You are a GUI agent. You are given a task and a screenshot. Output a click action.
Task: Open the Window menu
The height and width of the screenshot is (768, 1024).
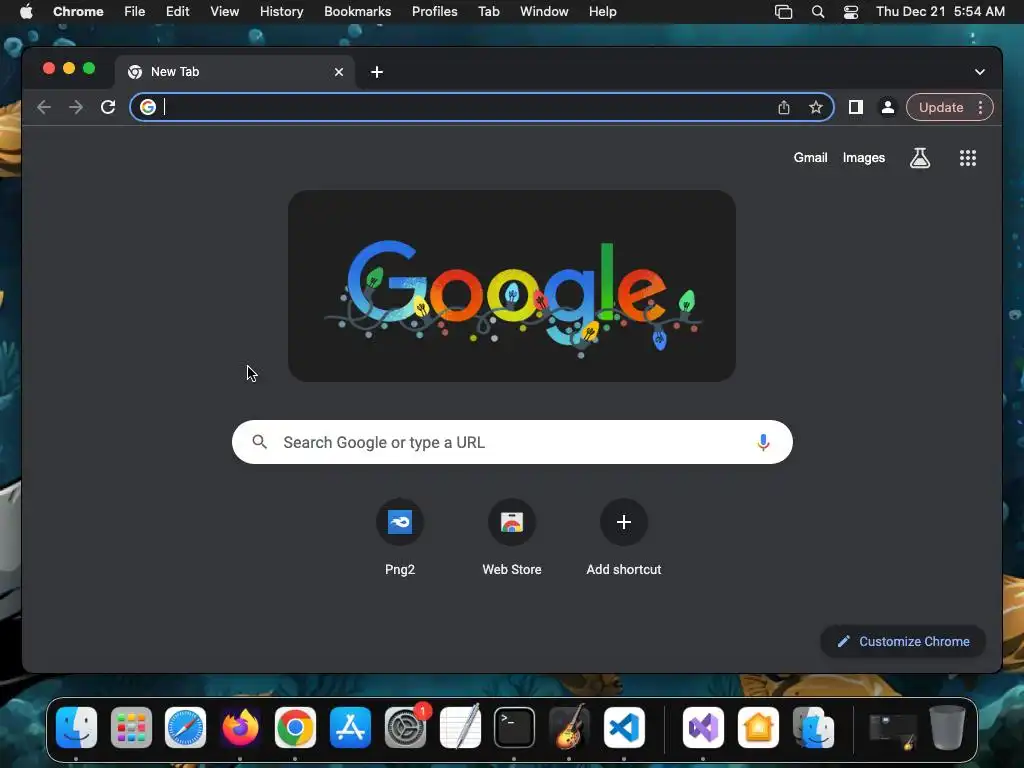(544, 12)
